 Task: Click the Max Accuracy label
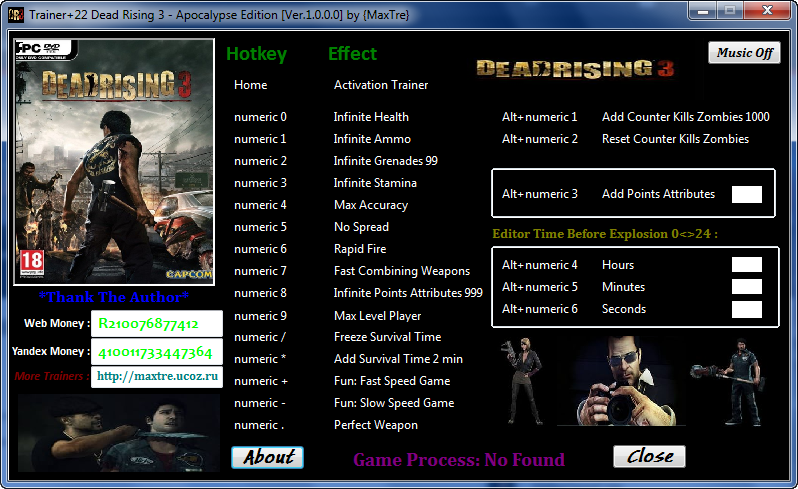[371, 205]
